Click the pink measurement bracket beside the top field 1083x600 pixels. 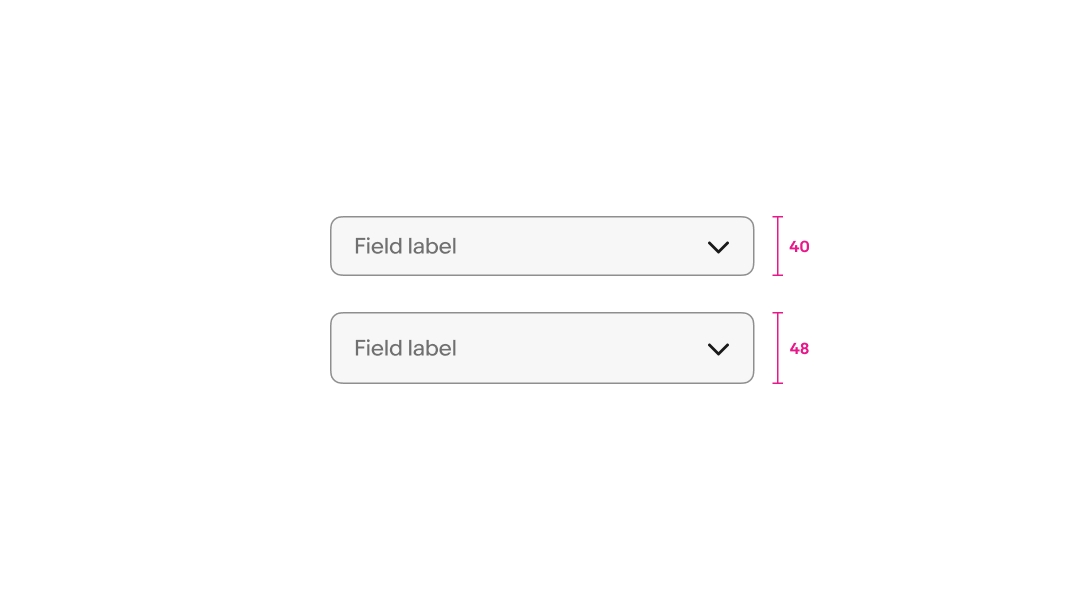pyautogui.click(x=778, y=246)
